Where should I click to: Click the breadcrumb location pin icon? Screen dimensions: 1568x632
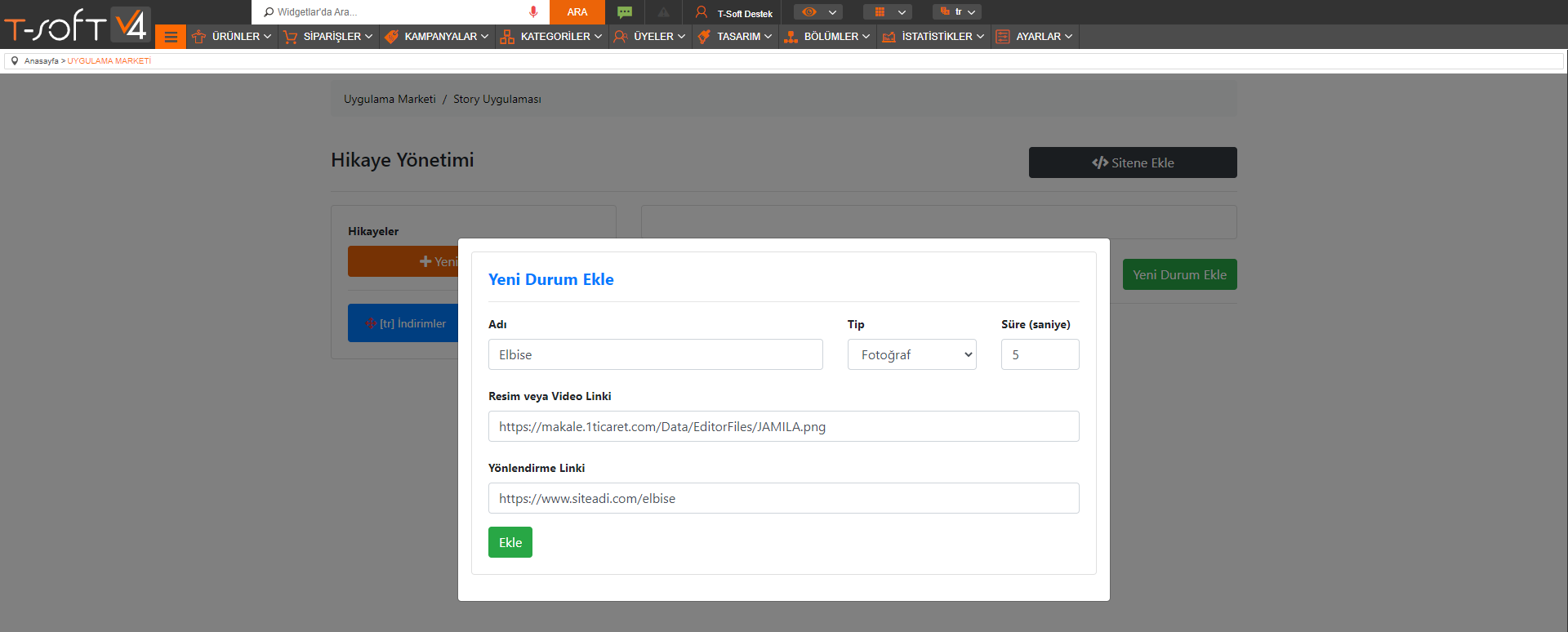(15, 60)
